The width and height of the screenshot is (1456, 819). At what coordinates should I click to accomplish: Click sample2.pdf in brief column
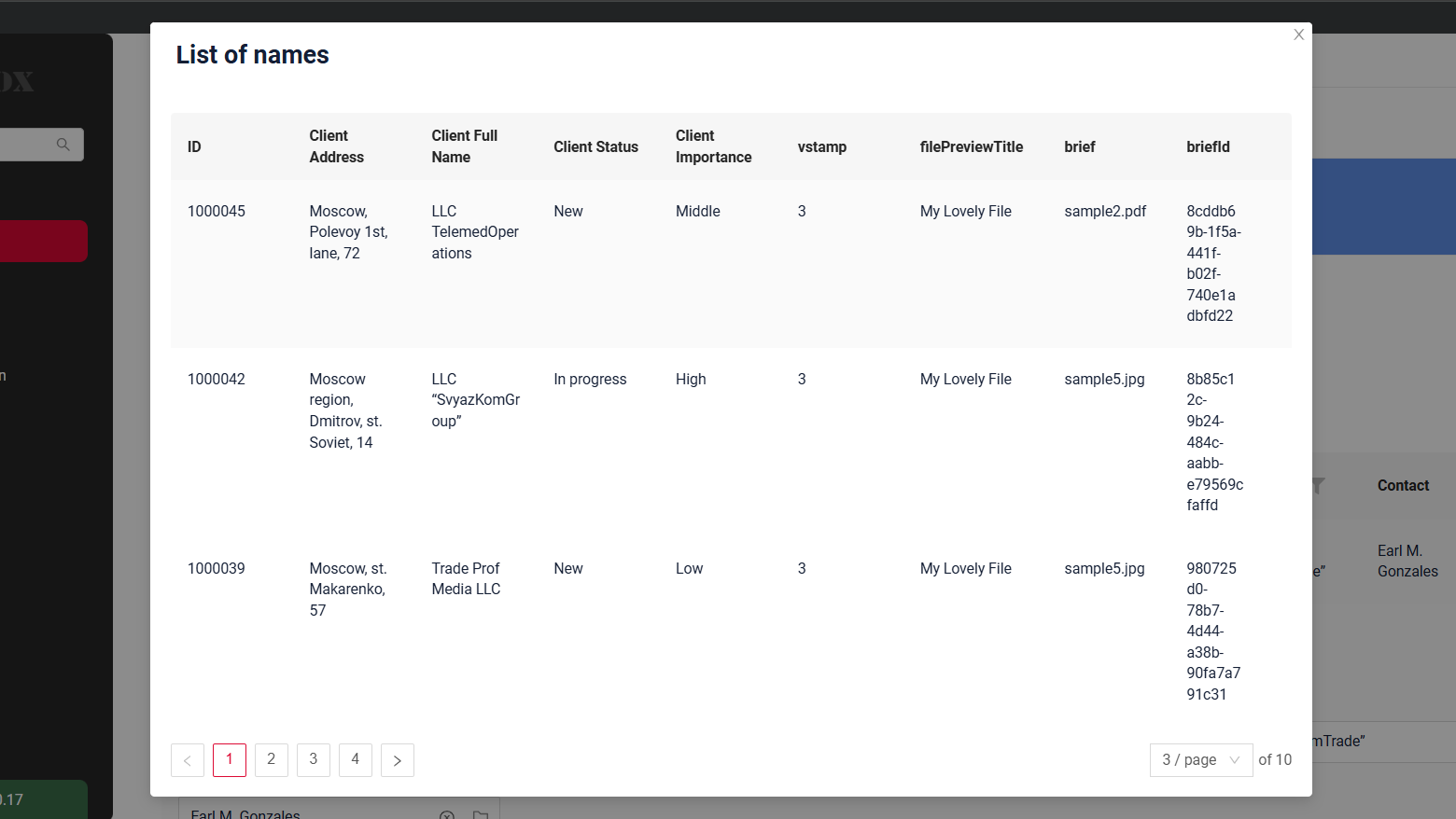[1105, 212]
